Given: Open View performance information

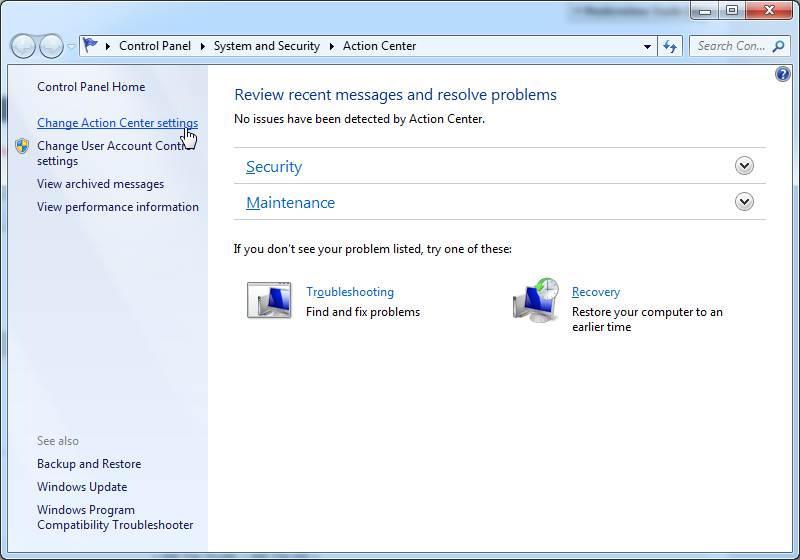Looking at the screenshot, I should point(118,207).
